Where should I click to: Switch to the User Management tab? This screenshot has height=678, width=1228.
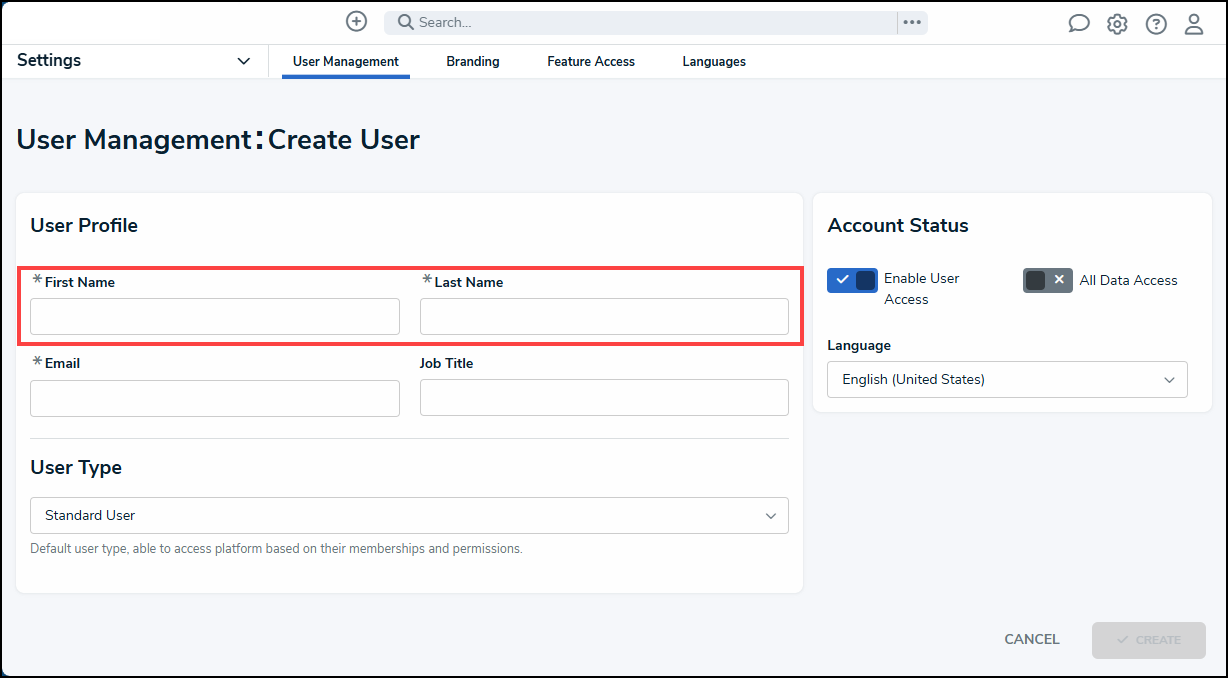click(x=346, y=62)
